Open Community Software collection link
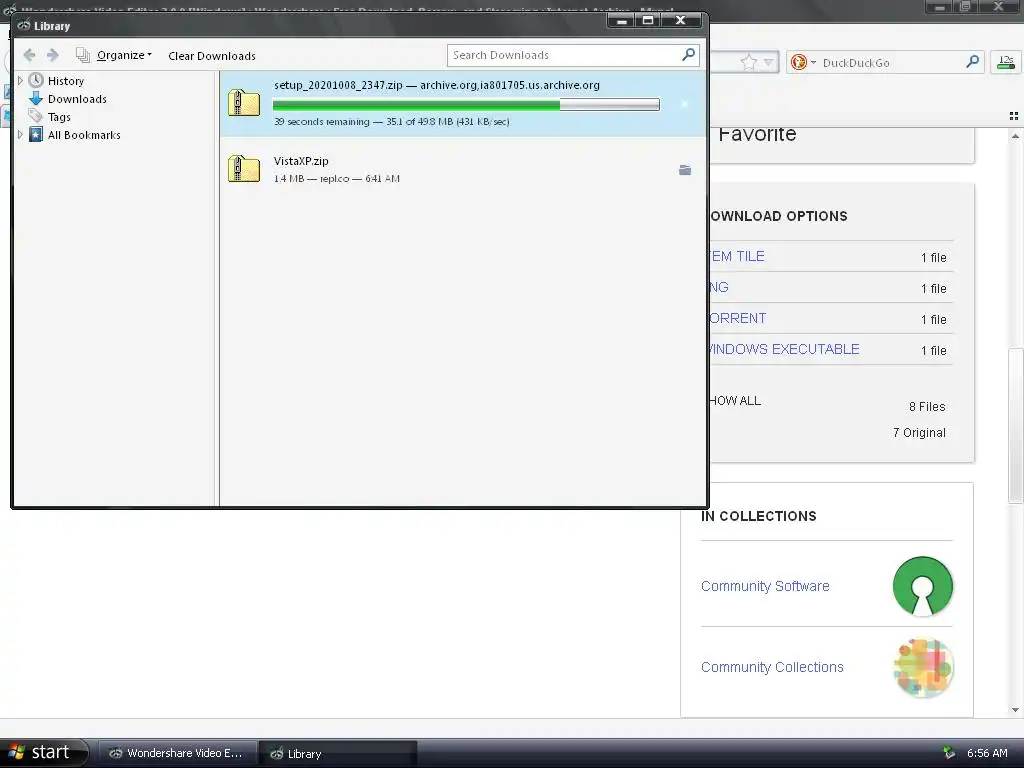Screen dimensions: 1024x768 tap(765, 586)
